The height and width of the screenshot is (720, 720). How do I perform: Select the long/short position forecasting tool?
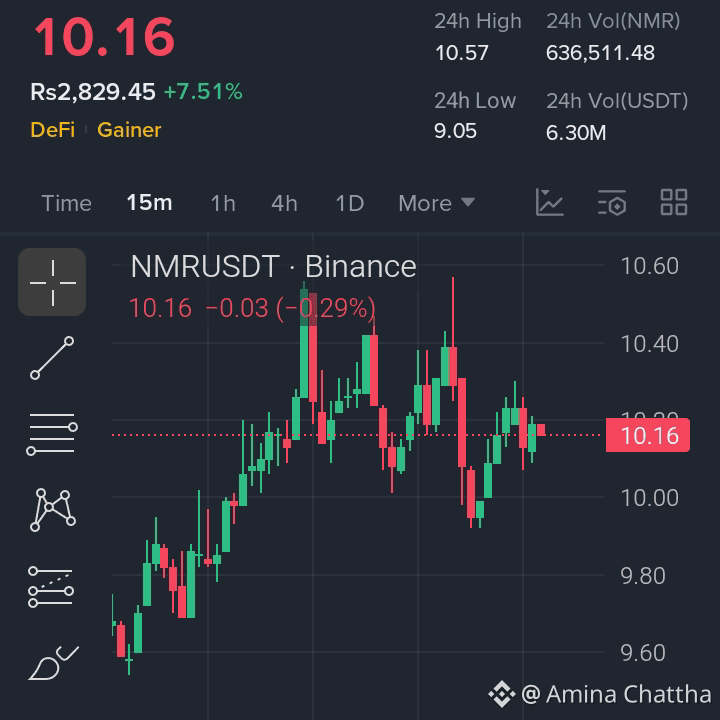(51, 586)
